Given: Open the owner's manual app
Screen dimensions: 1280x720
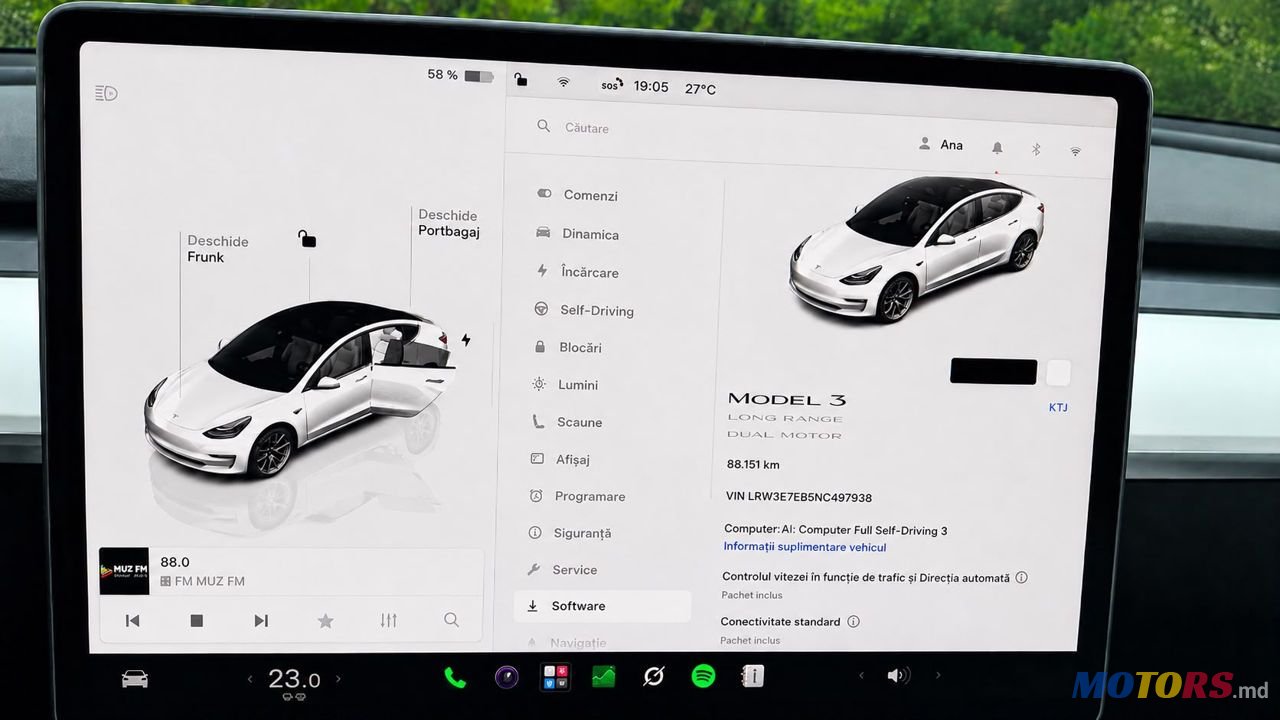Looking at the screenshot, I should [x=752, y=676].
